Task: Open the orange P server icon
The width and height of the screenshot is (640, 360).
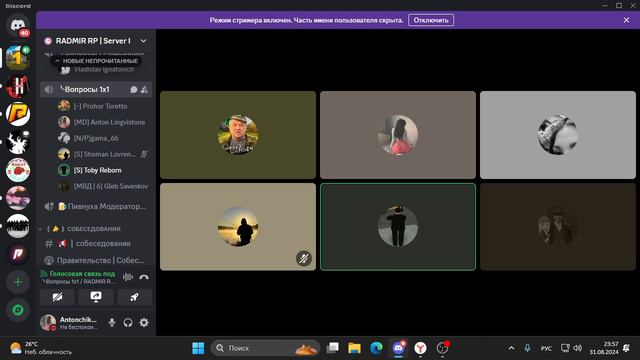Action: (18, 114)
